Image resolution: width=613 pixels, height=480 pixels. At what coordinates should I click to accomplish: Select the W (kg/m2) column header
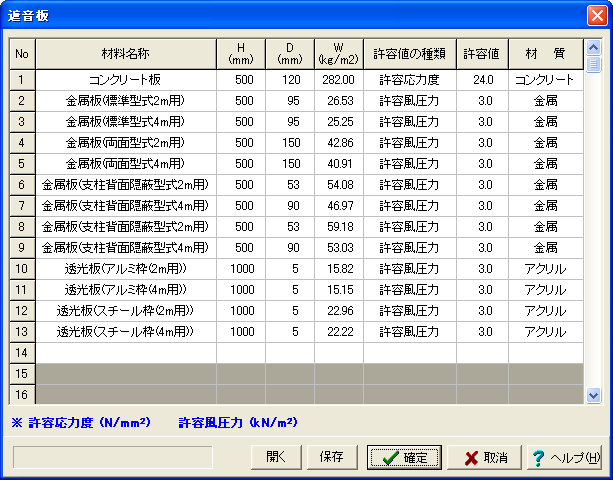(339, 54)
